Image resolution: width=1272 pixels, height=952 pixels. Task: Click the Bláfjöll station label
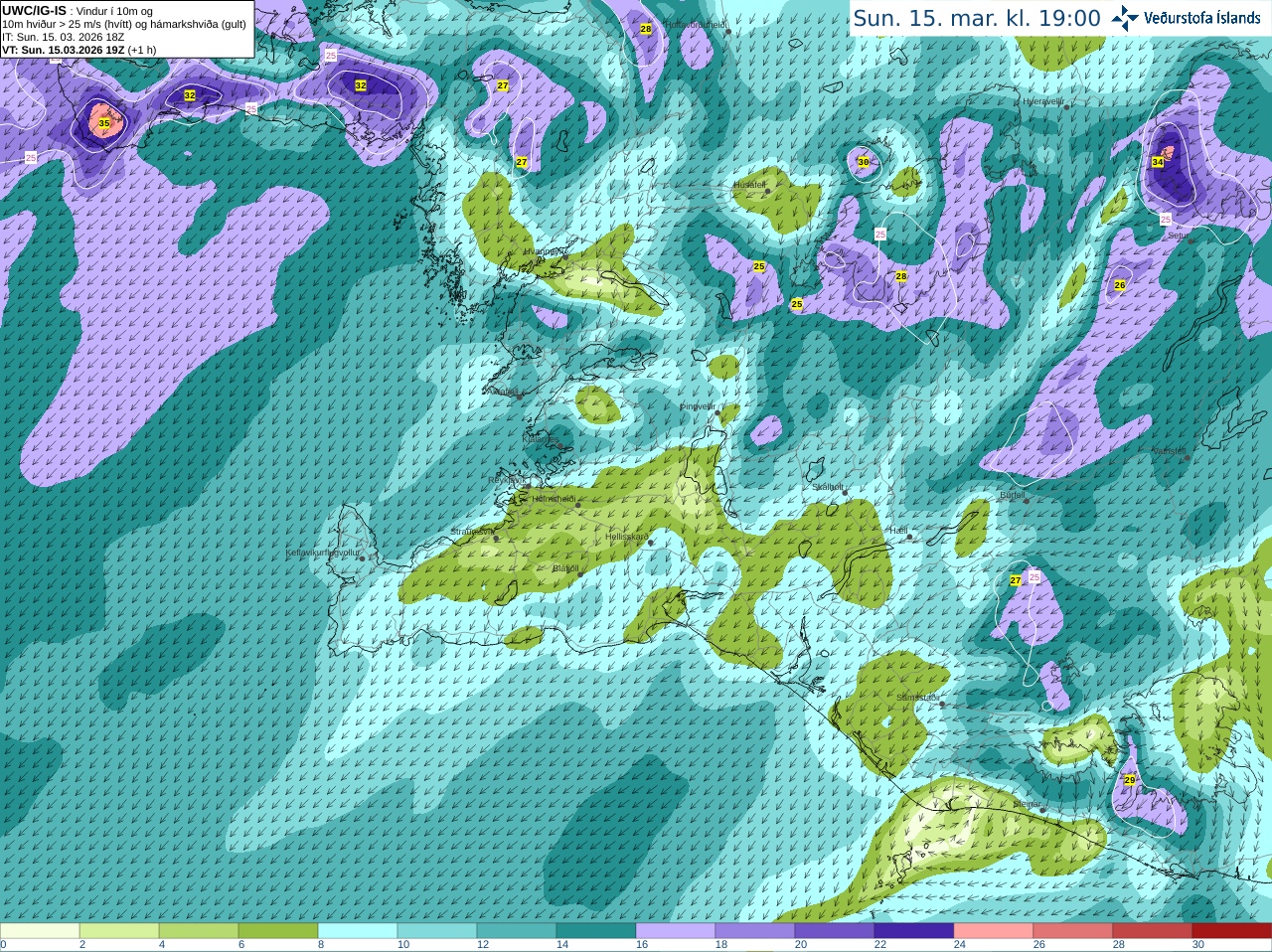(565, 568)
